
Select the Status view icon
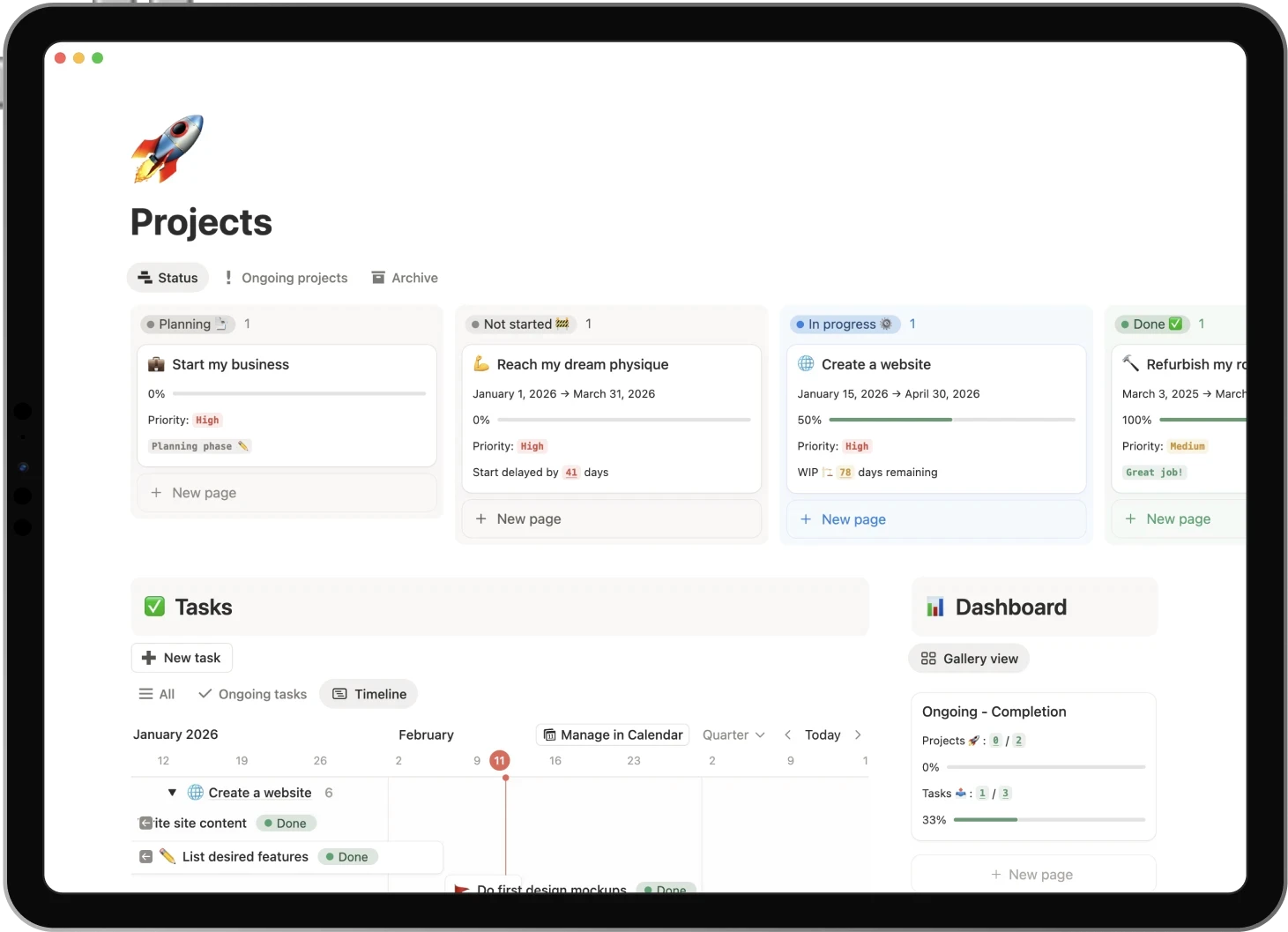[x=146, y=277]
